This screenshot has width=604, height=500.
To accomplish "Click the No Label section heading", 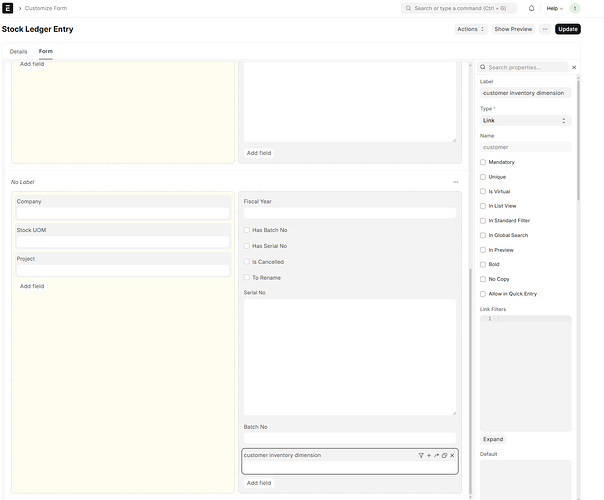I will point(23,182).
